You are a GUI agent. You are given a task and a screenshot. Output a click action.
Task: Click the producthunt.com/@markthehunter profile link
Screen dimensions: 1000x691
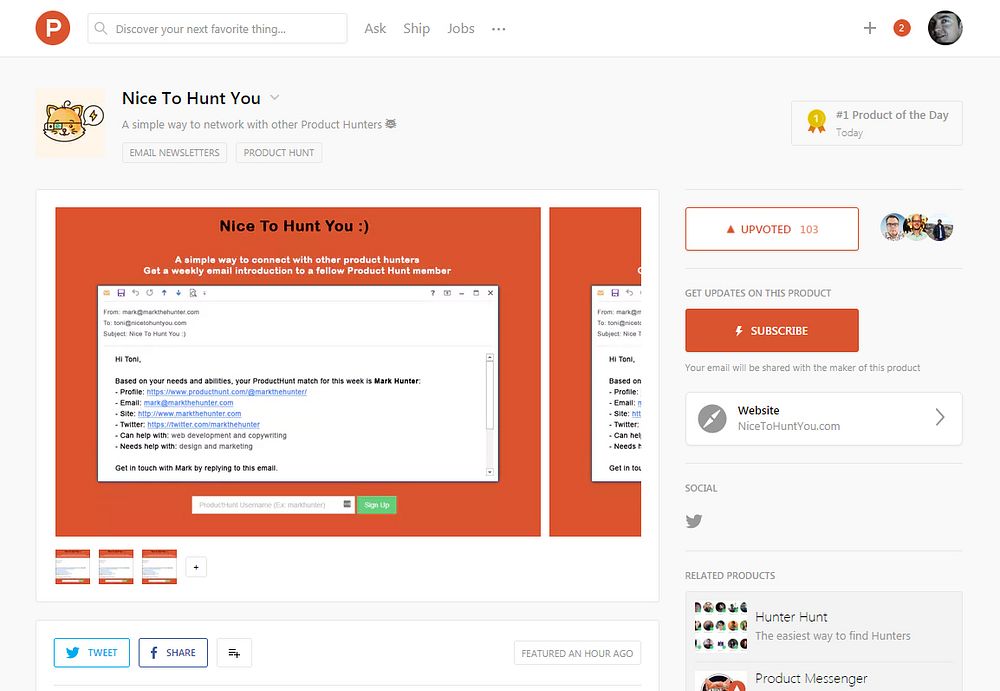pyautogui.click(x=226, y=392)
